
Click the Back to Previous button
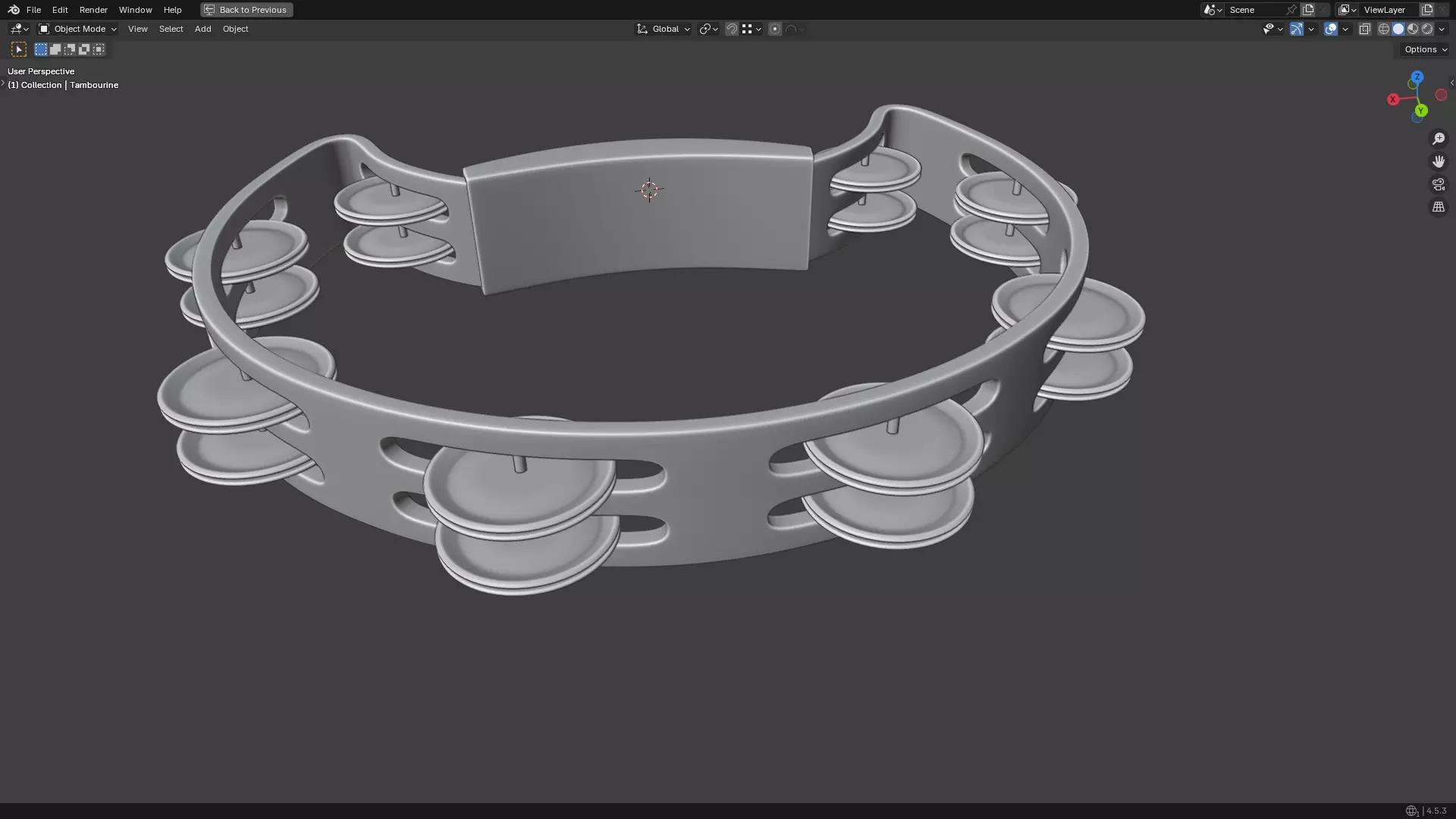[x=246, y=10]
